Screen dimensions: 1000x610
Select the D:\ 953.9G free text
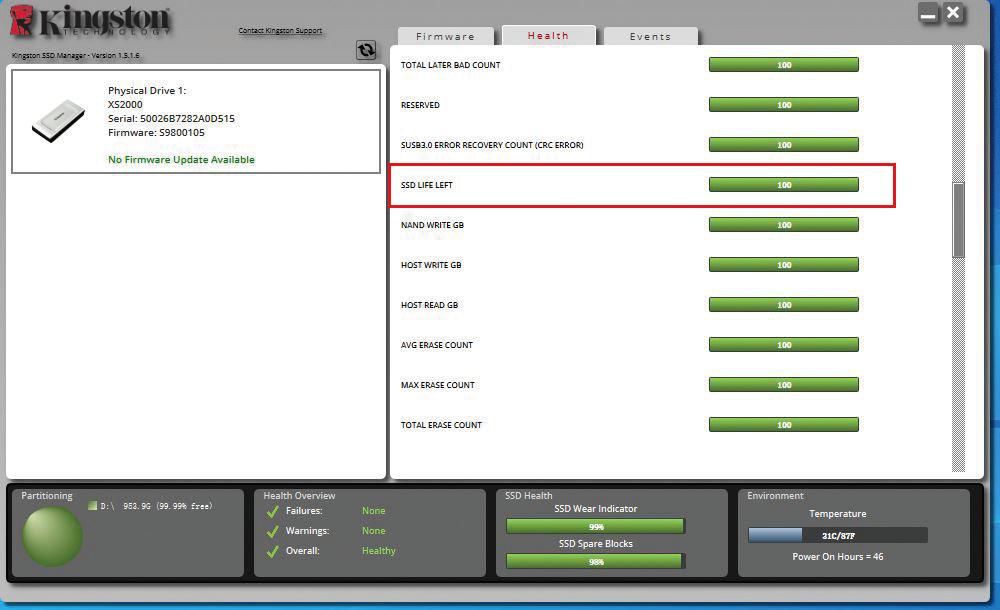[156, 506]
